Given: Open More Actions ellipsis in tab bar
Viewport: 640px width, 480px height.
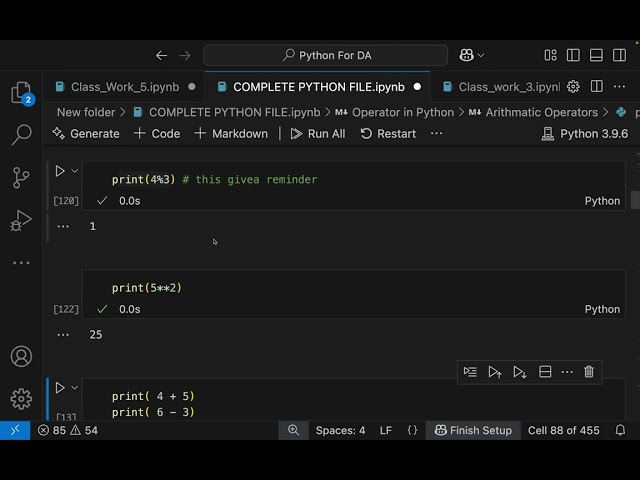Looking at the screenshot, I should 619,87.
